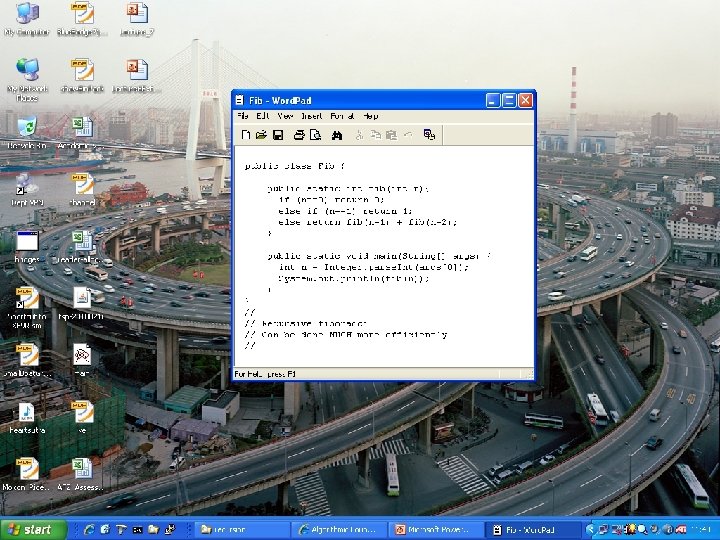
Task: Click the 'Integer.parseInt' line in the document
Action: point(373,267)
